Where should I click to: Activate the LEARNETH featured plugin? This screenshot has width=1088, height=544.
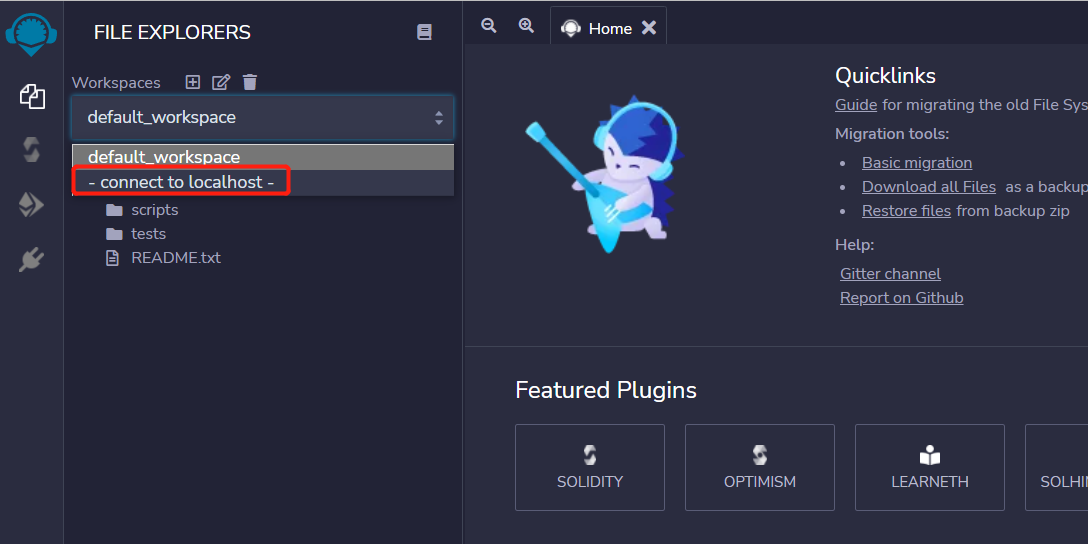coord(930,468)
